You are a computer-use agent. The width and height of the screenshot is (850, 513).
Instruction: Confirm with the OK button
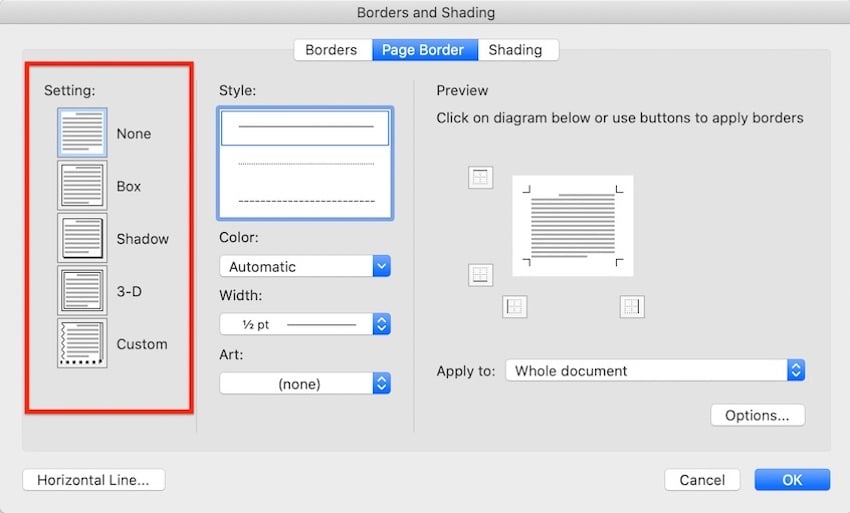pos(792,480)
